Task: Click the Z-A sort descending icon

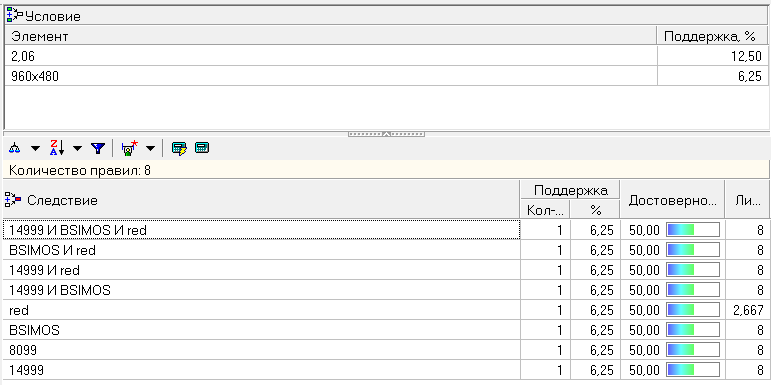Action: pos(57,148)
